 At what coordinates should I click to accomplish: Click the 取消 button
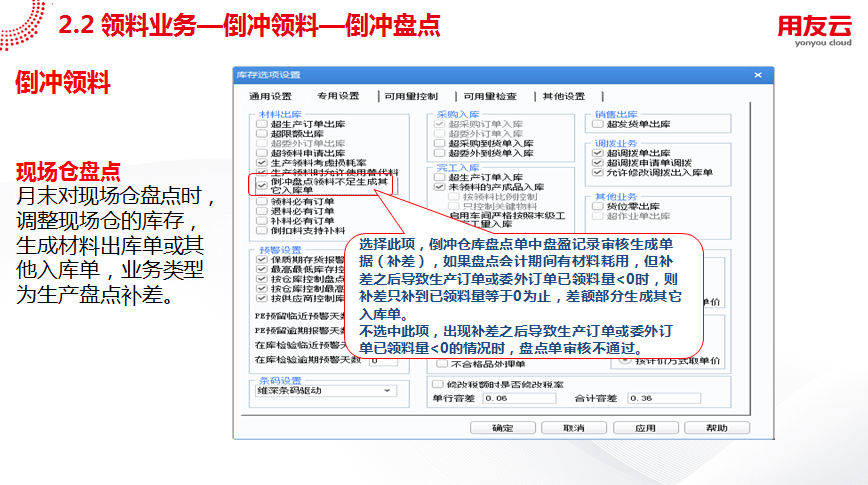pos(574,427)
